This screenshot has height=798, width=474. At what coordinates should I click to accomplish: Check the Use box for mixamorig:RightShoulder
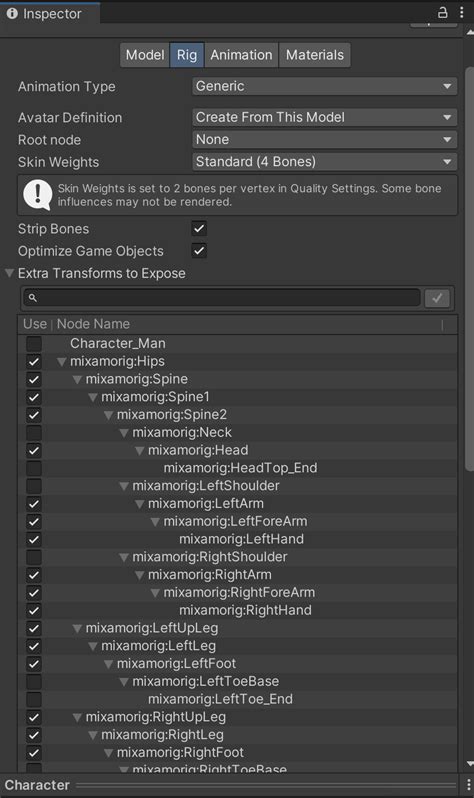(34, 557)
